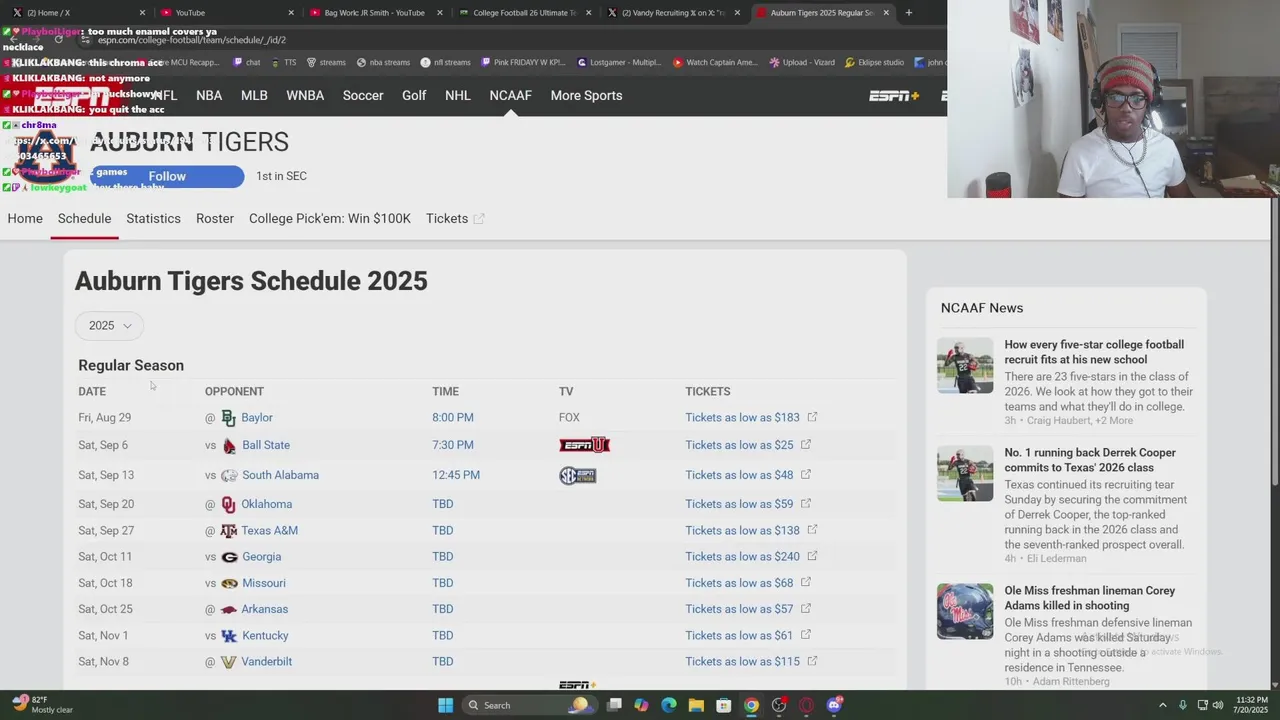The image size is (1280, 720).
Task: Open Task View in taskbar
Action: tap(614, 705)
